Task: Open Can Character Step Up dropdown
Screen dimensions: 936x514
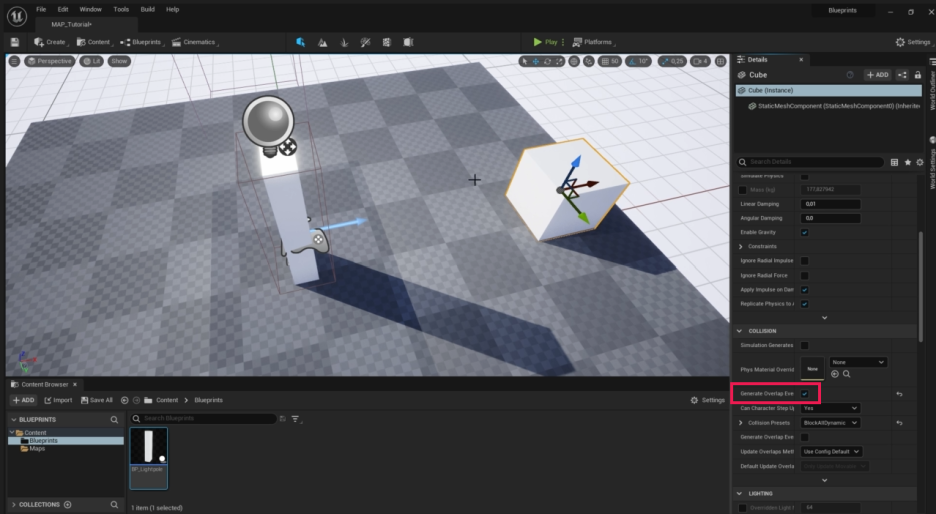Action: [x=830, y=408]
